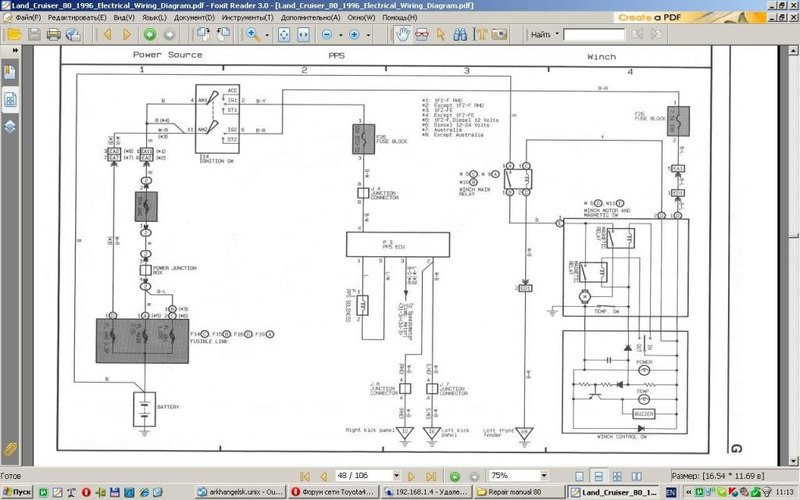The height and width of the screenshot is (500, 800).
Task: Switch to single page layout view
Action: point(579,477)
